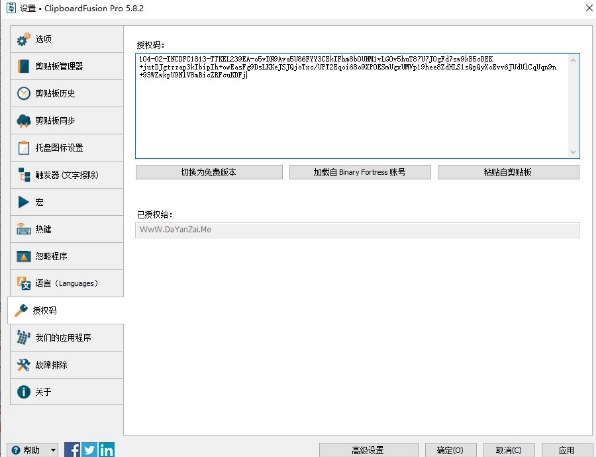Click the ClipboardFusion title bar app icon
The image size is (596, 457).
pyautogui.click(x=11, y=8)
